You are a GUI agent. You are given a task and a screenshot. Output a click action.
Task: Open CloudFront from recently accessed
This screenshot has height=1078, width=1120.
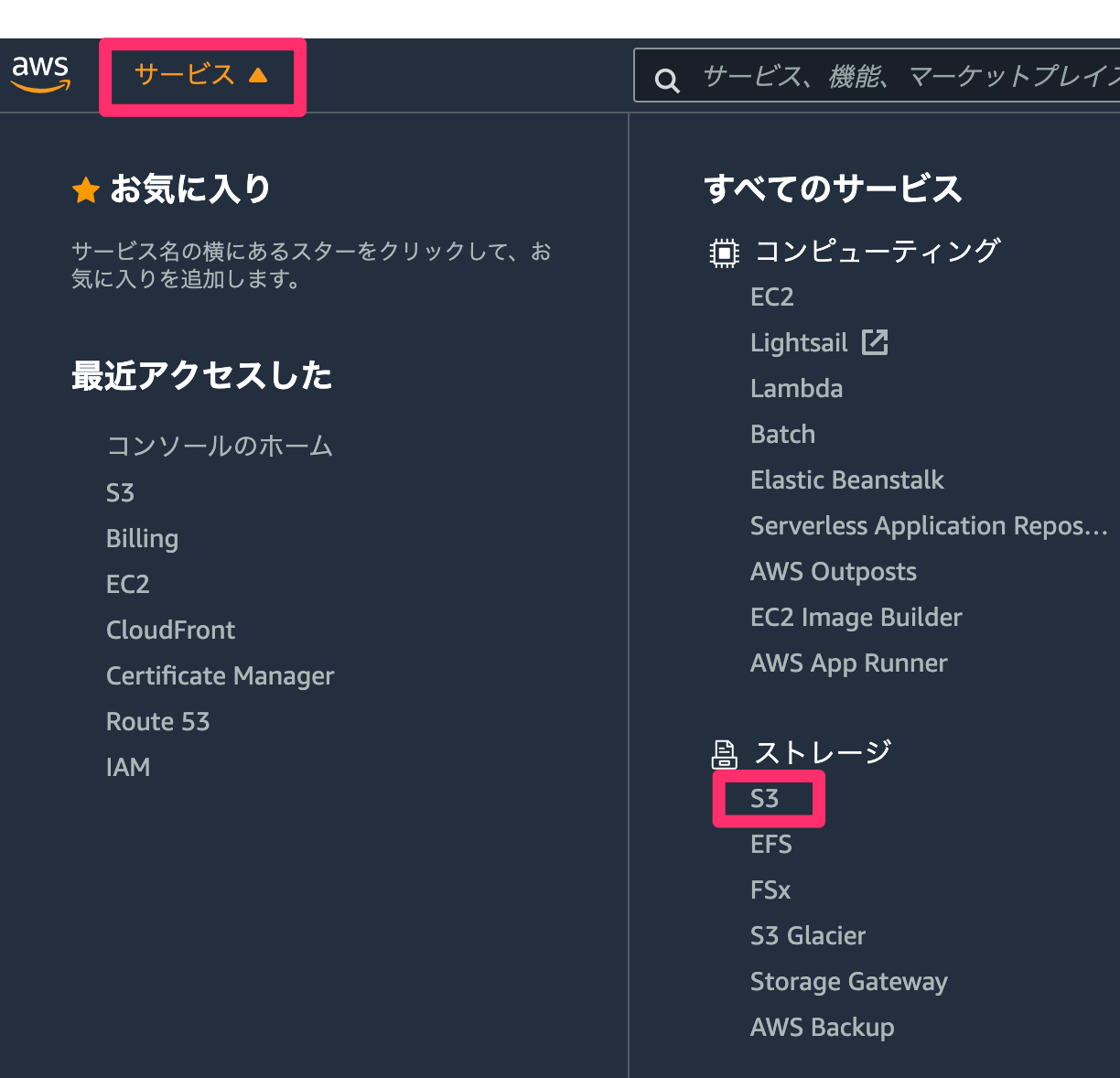click(170, 630)
